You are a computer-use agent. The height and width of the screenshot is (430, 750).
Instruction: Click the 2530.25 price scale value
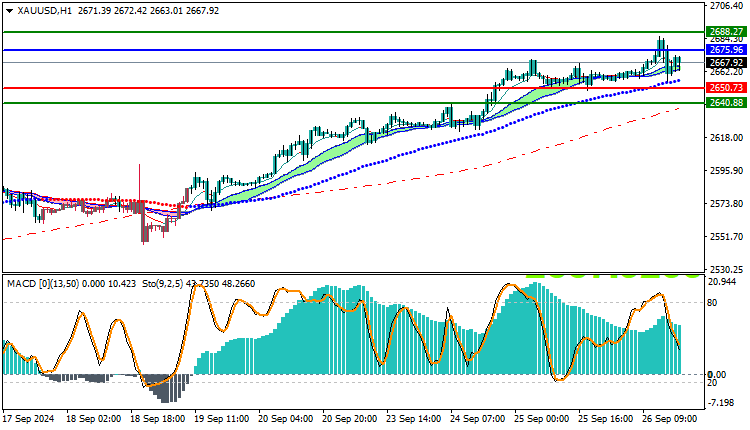coord(727,270)
